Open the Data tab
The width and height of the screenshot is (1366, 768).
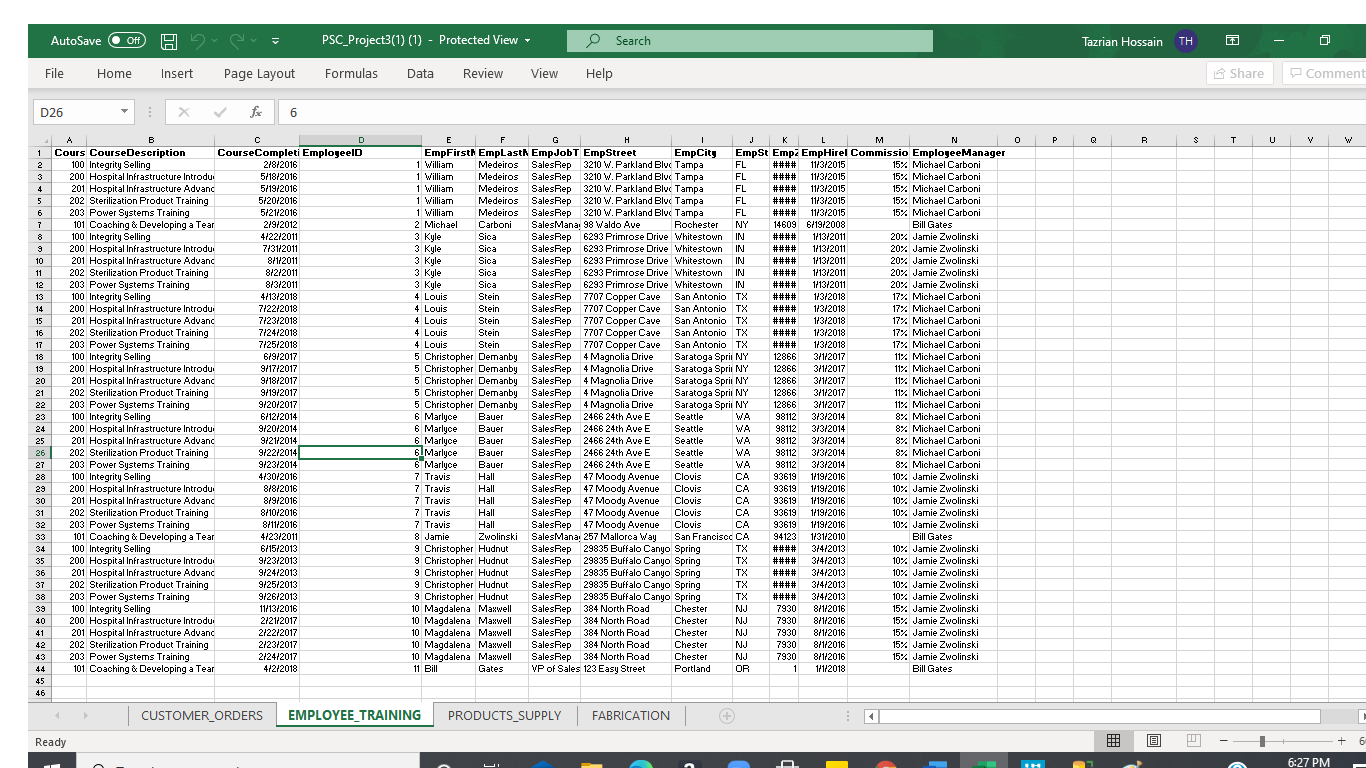click(x=420, y=73)
